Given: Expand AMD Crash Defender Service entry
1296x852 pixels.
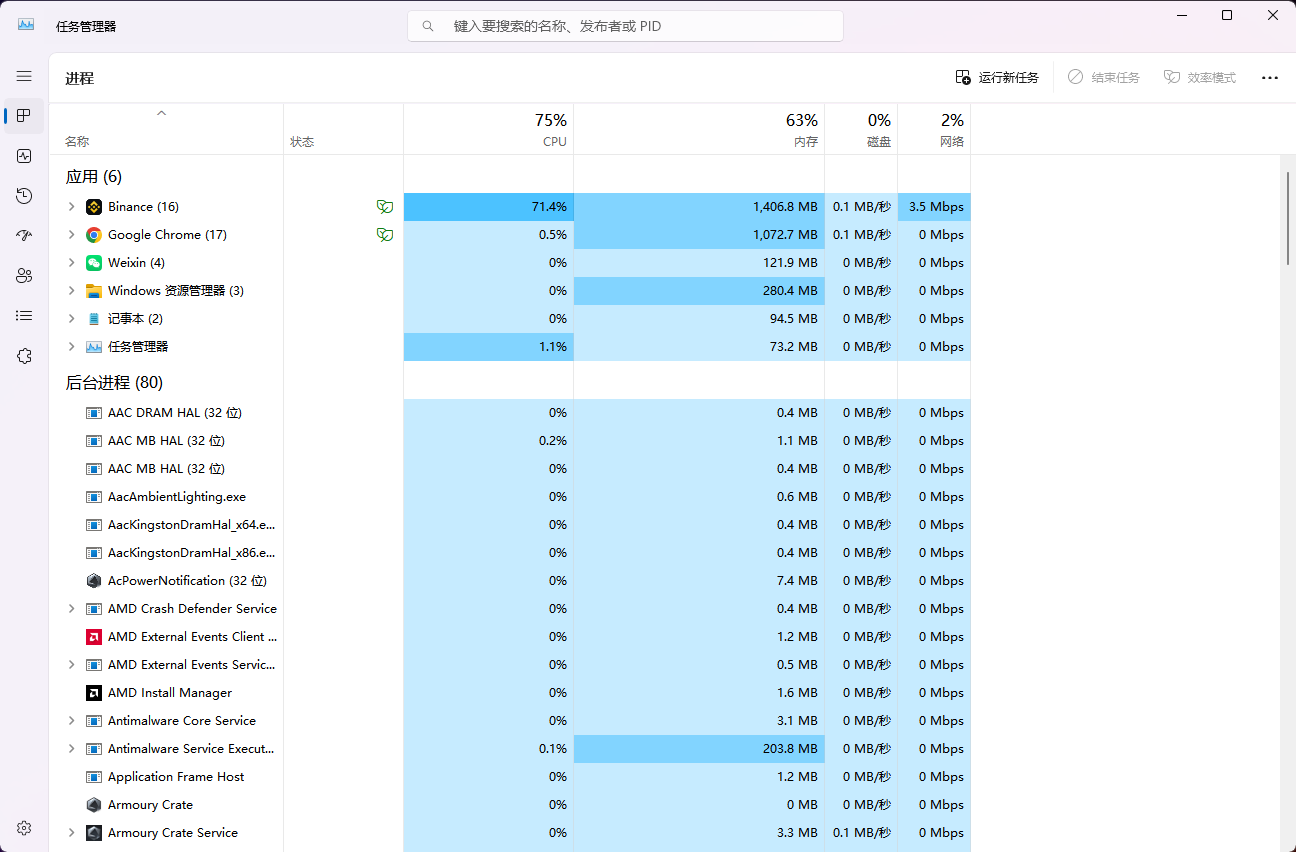Looking at the screenshot, I should coord(71,609).
